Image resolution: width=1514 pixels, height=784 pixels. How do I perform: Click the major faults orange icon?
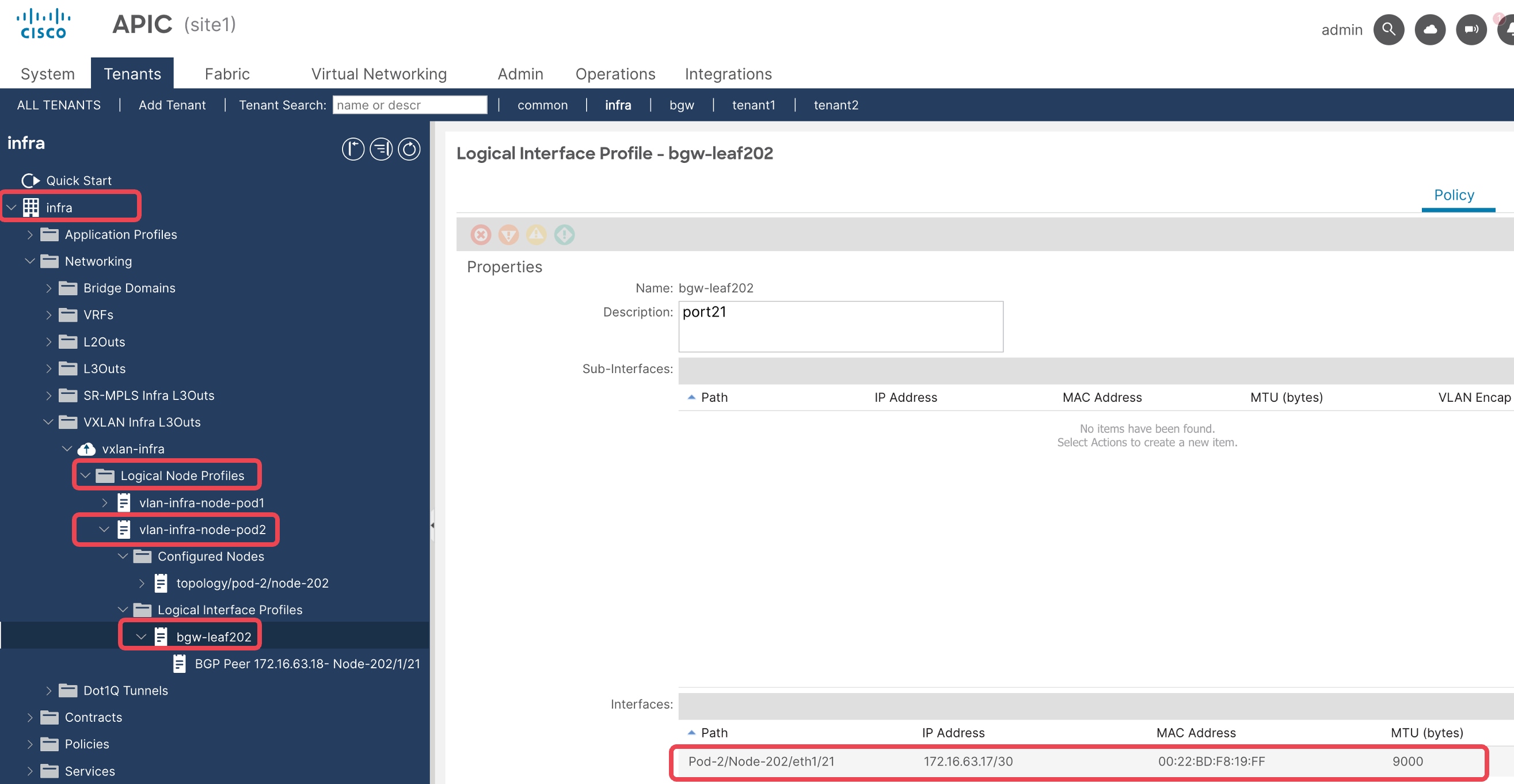508,234
